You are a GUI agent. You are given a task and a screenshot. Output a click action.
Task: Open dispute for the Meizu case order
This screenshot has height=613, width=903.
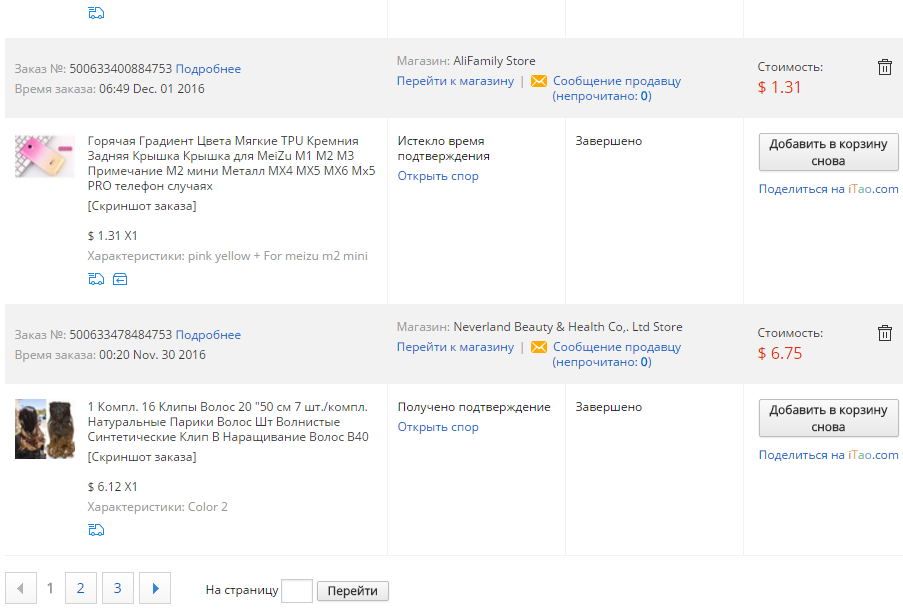438,176
